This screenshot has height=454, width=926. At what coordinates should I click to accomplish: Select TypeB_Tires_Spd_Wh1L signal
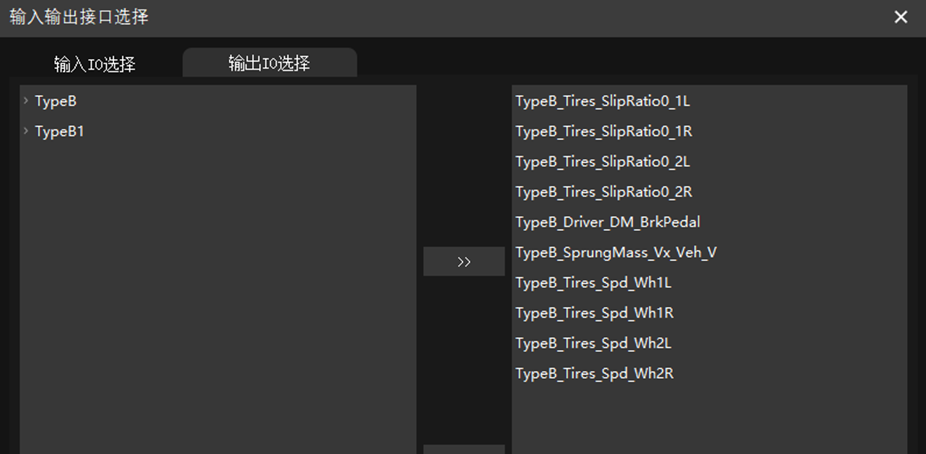pos(593,283)
